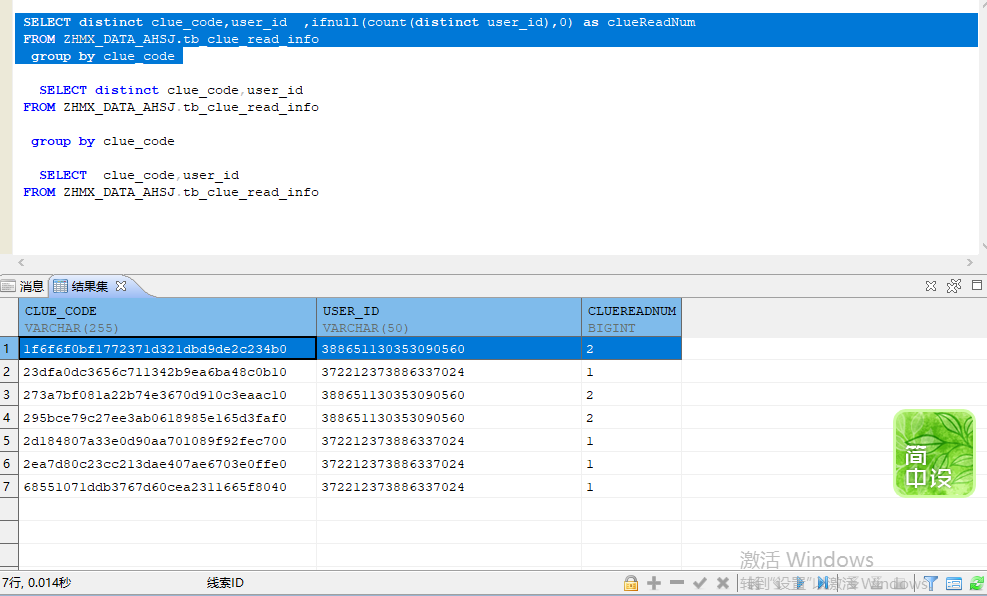Screen dimensions: 987x596
Task: Select cell 2d184807a33e0d90aa701089f92fec700
Action: click(x=167, y=441)
